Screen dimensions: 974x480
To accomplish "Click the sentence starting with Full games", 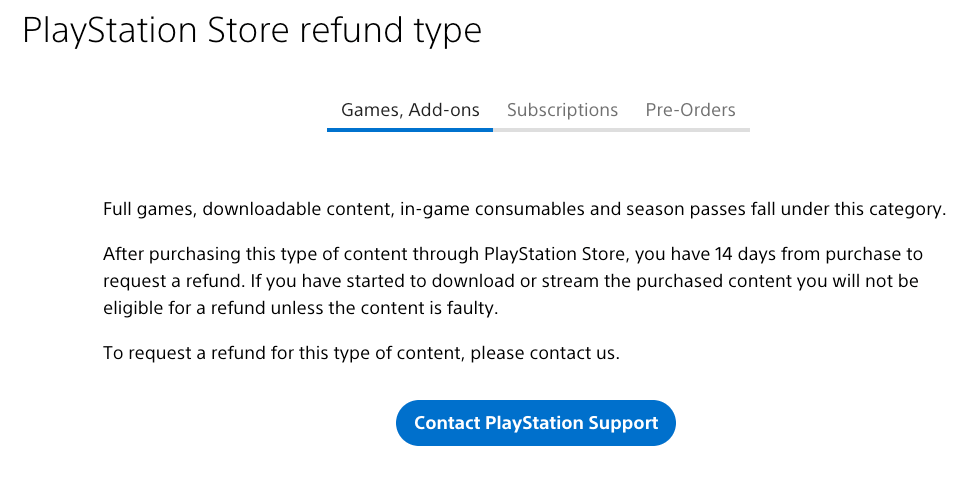I will 524,210.
